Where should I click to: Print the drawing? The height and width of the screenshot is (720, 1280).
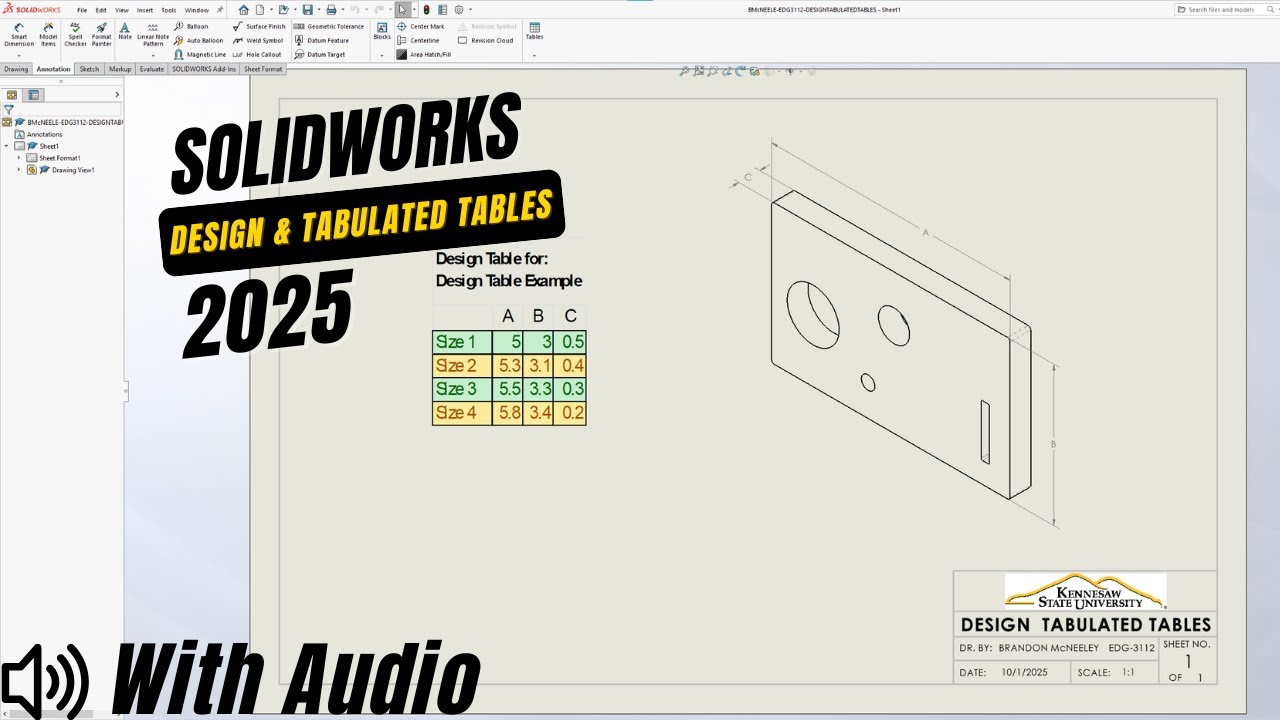(332, 9)
